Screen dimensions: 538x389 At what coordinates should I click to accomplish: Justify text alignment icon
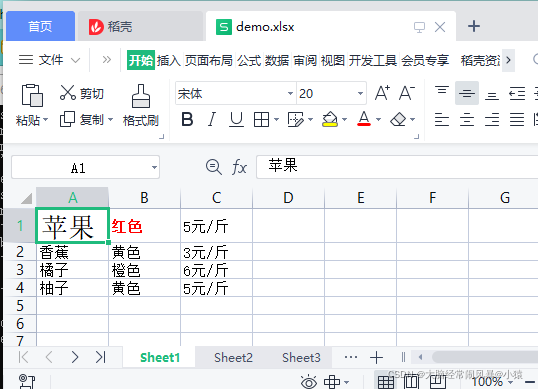(517, 120)
